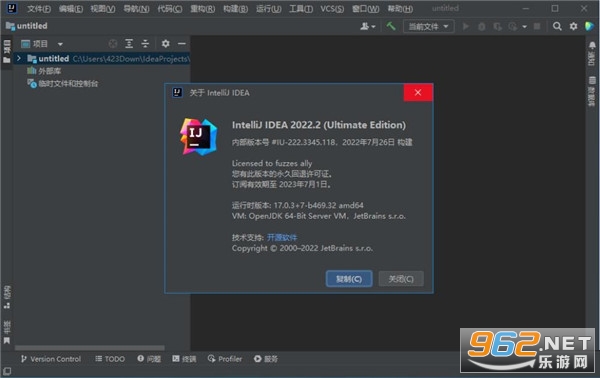Click Expand All in Project panel
This screenshot has width=600, height=378.
[129, 44]
